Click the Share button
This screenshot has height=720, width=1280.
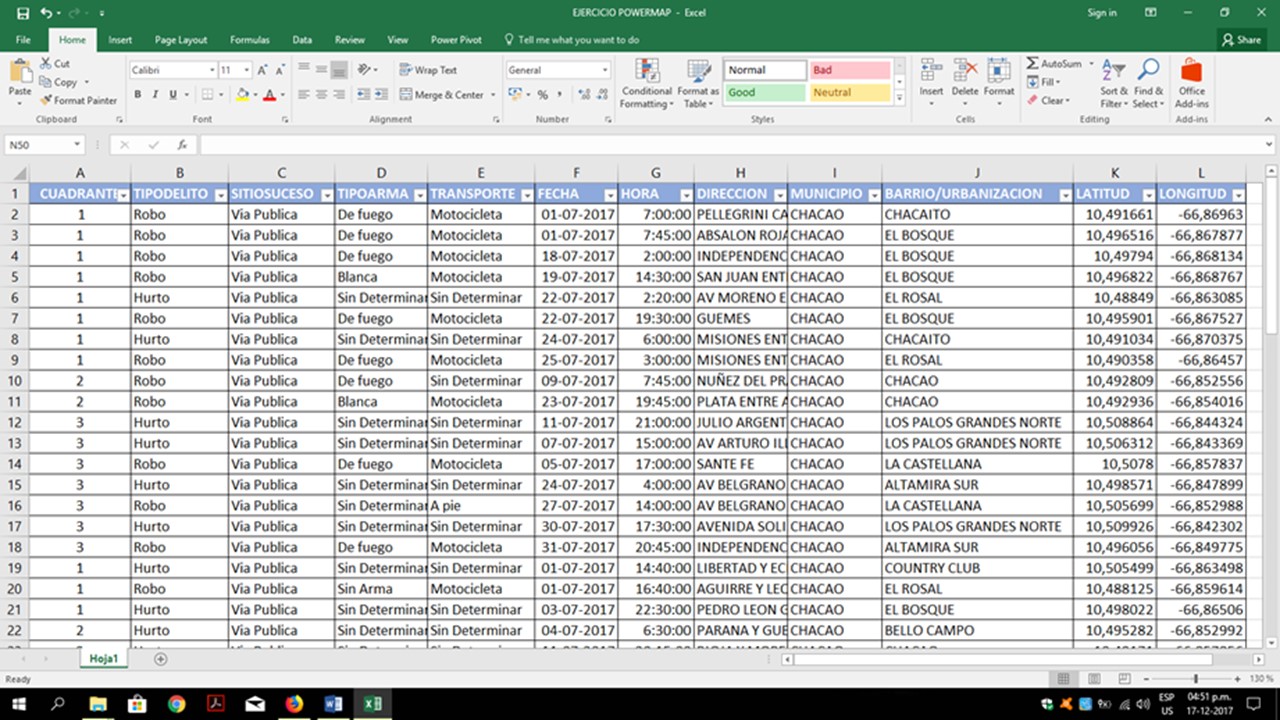coord(1241,40)
